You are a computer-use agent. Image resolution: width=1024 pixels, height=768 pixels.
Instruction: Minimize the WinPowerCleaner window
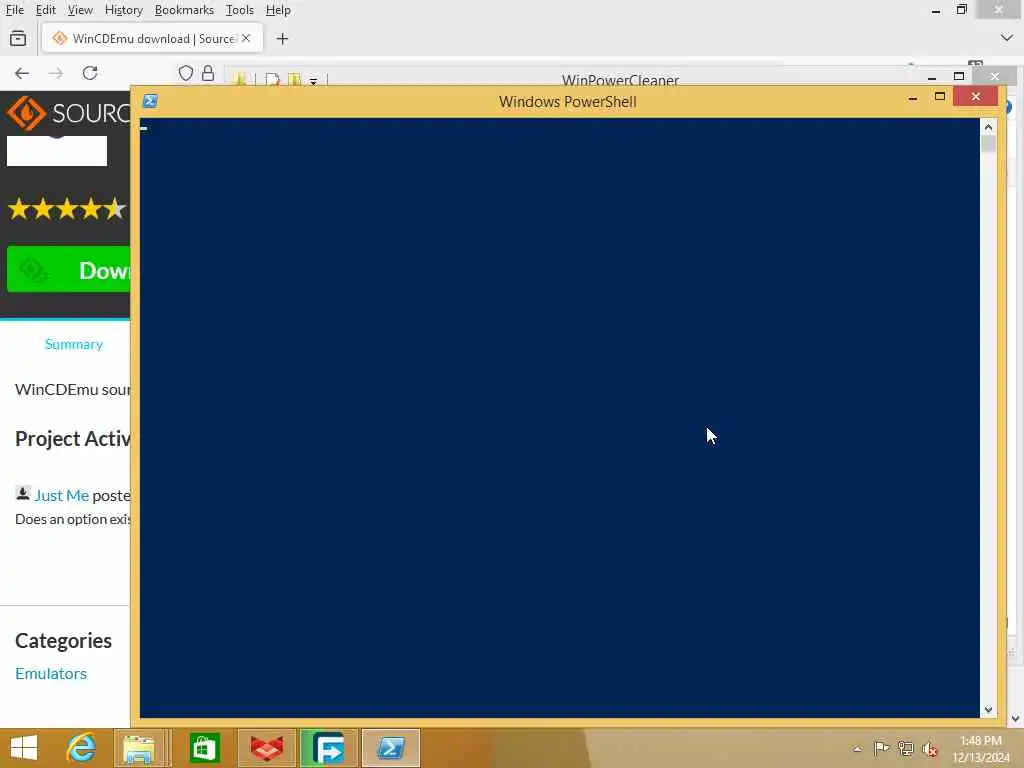coord(932,77)
